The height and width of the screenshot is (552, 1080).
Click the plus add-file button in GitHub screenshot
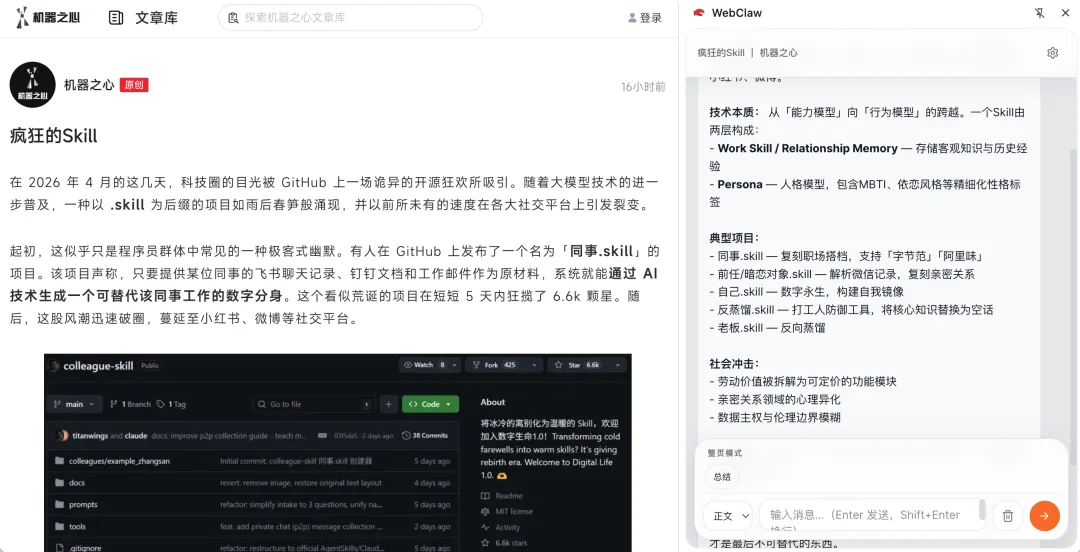coord(388,405)
